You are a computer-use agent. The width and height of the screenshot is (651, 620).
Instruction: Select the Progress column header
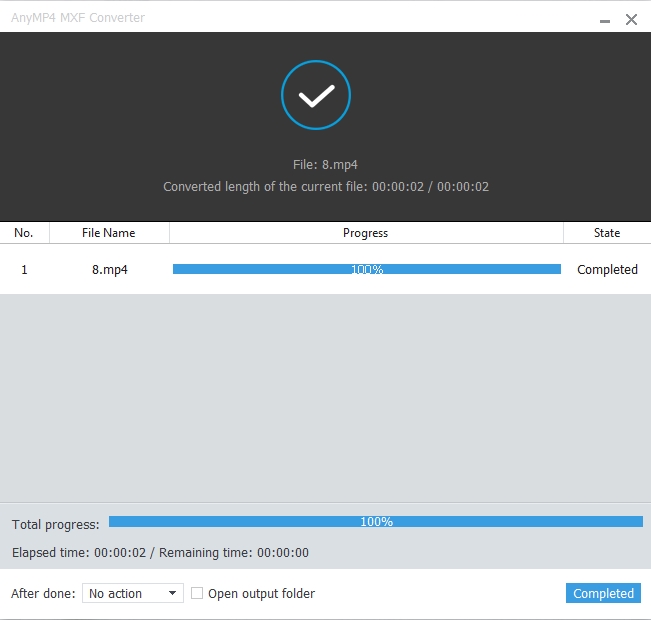365,233
